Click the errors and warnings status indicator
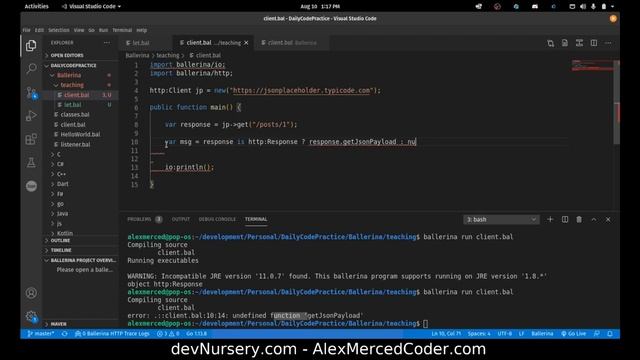The image size is (640, 360). (x=168, y=334)
